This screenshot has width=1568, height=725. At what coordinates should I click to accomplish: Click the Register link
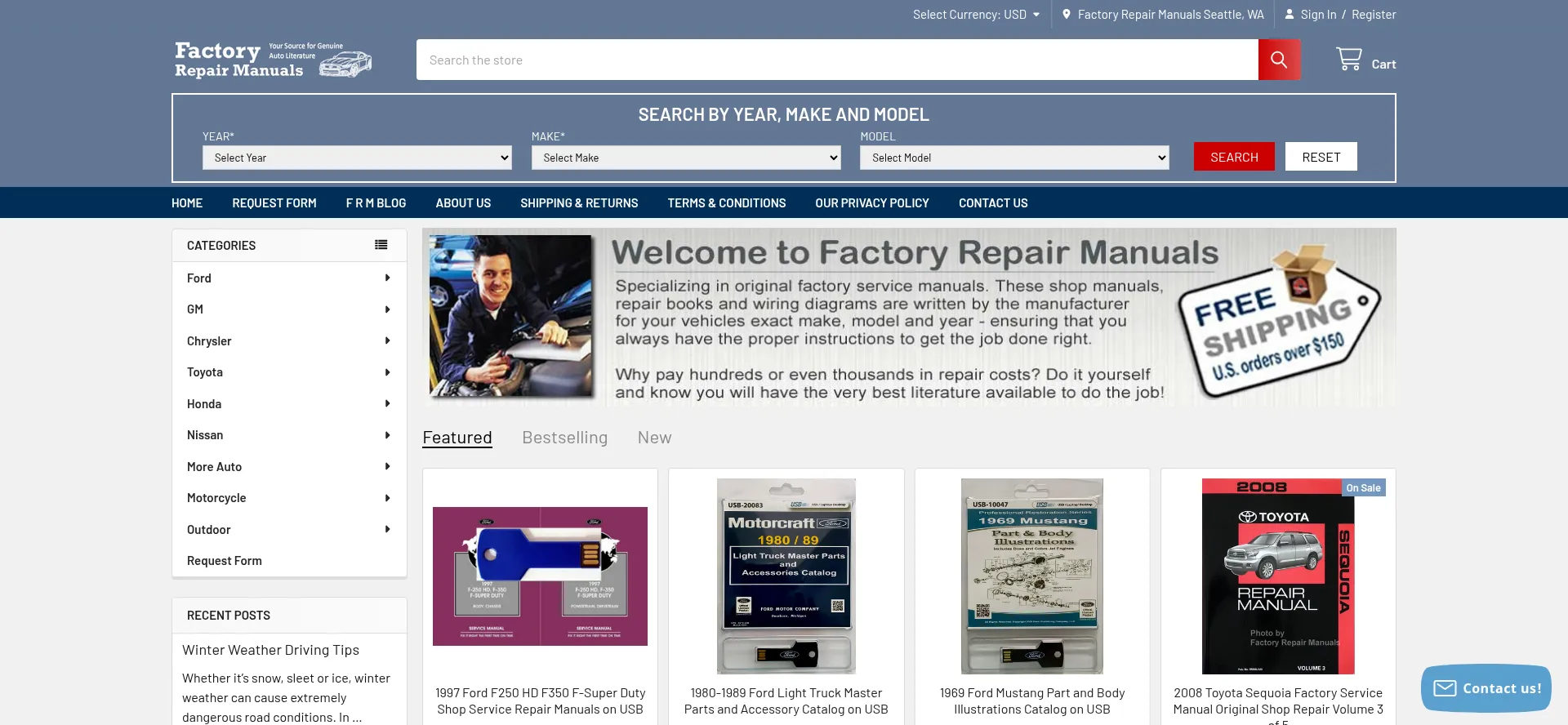1374,14
